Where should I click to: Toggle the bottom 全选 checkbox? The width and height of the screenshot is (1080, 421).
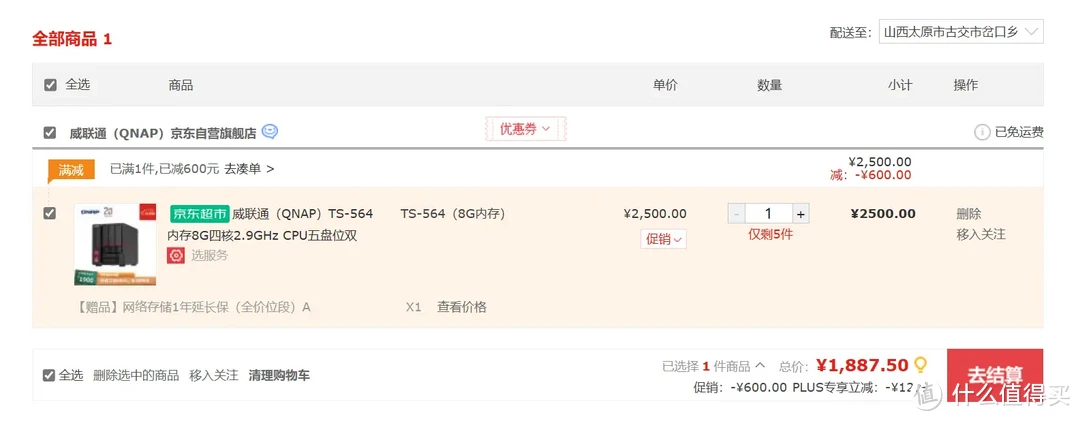tap(49, 376)
